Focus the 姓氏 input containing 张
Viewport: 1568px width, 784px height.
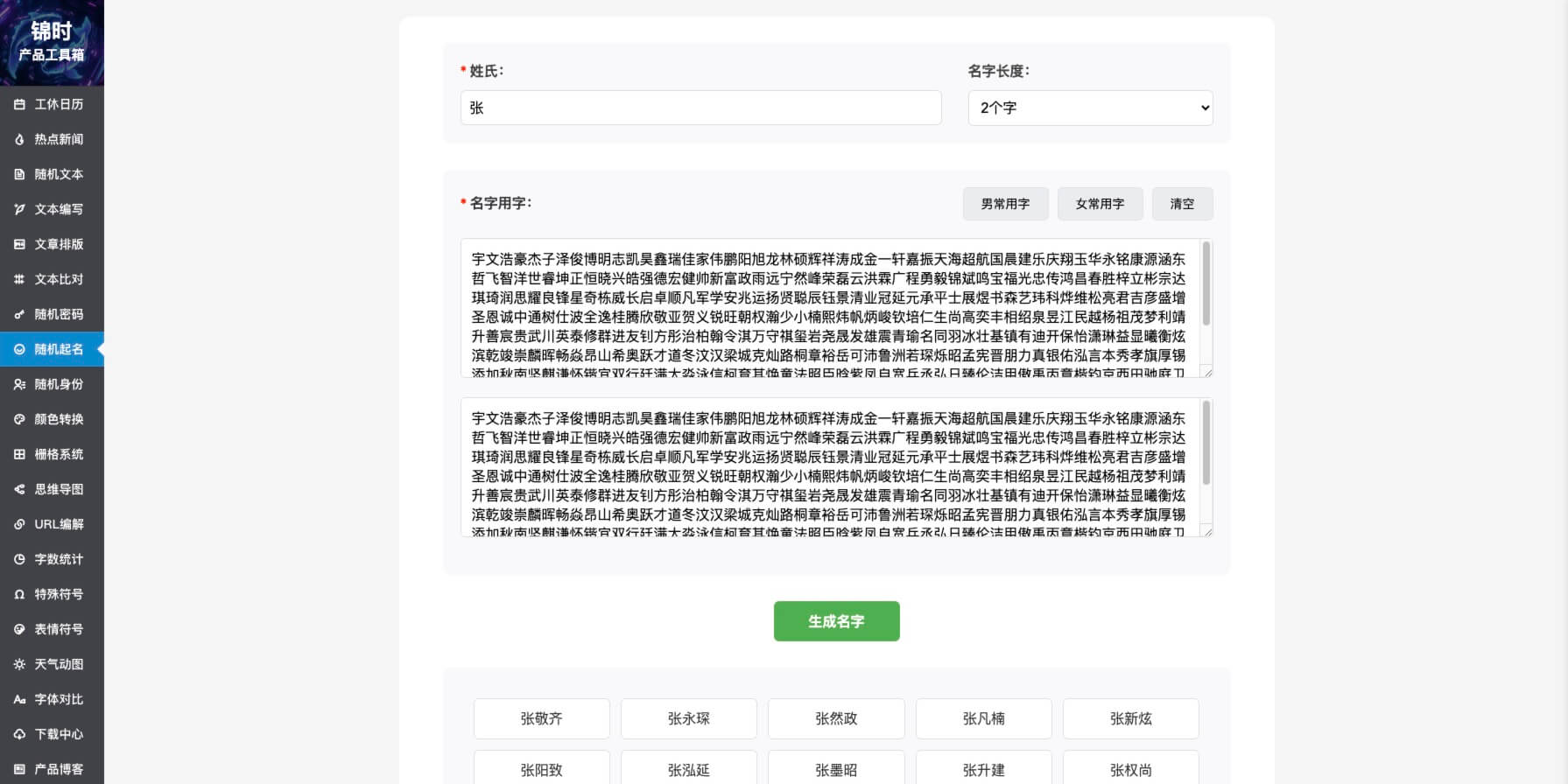[700, 108]
